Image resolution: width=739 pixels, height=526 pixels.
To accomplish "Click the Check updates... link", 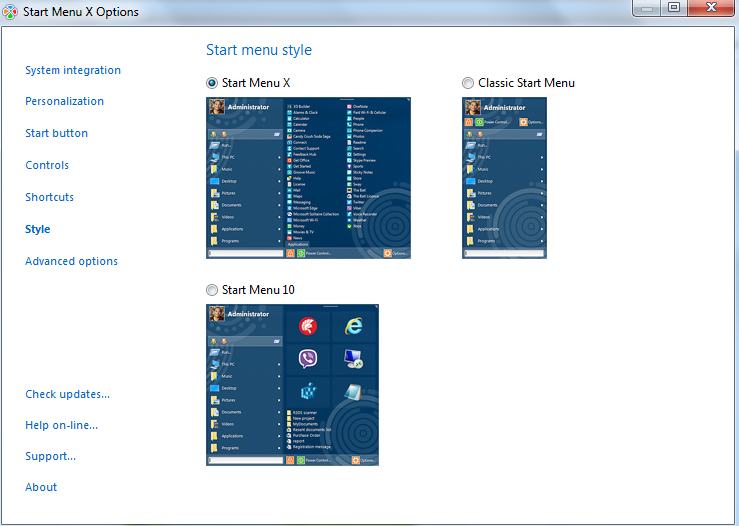I will 67,394.
